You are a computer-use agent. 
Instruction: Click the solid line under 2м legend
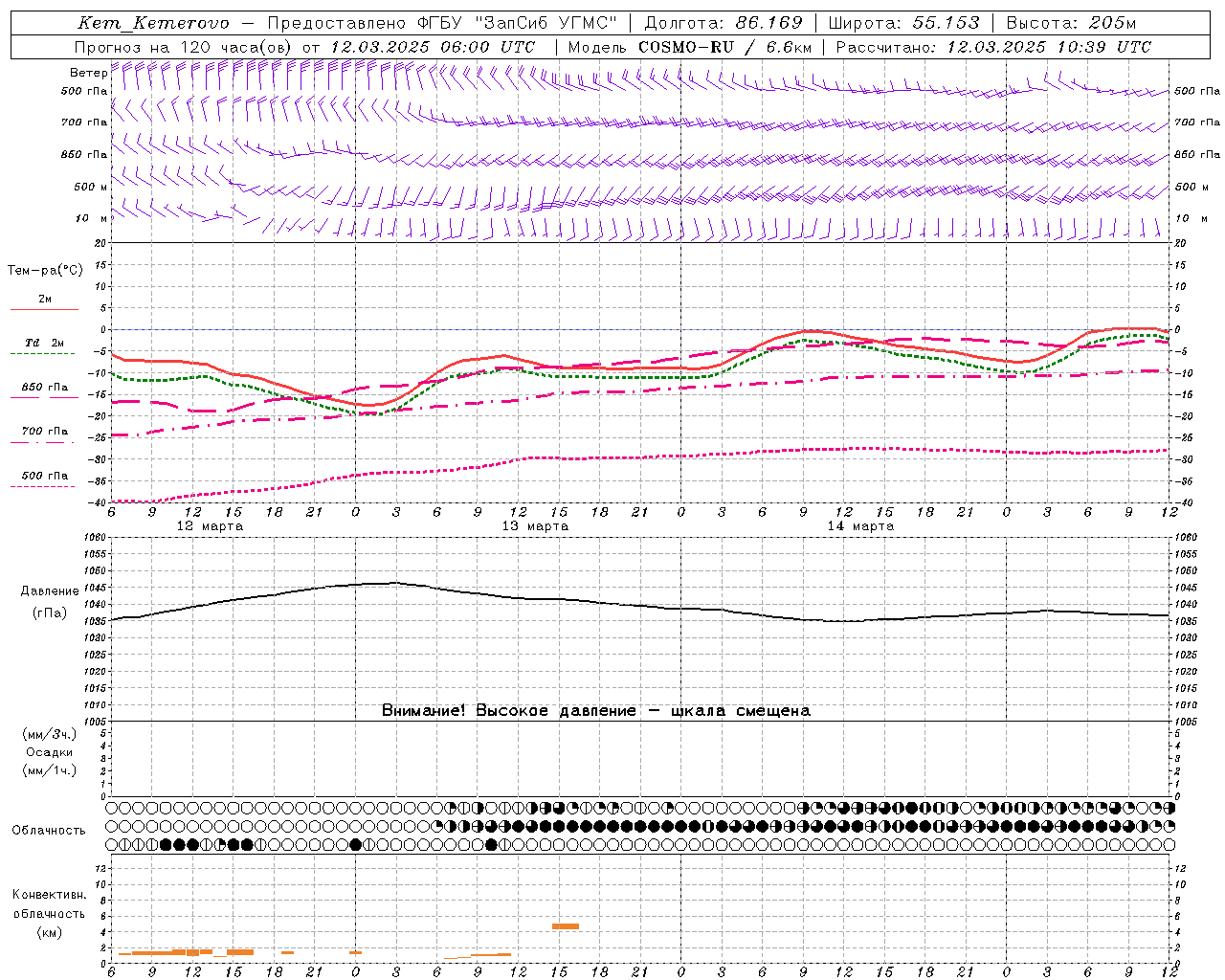[x=44, y=310]
